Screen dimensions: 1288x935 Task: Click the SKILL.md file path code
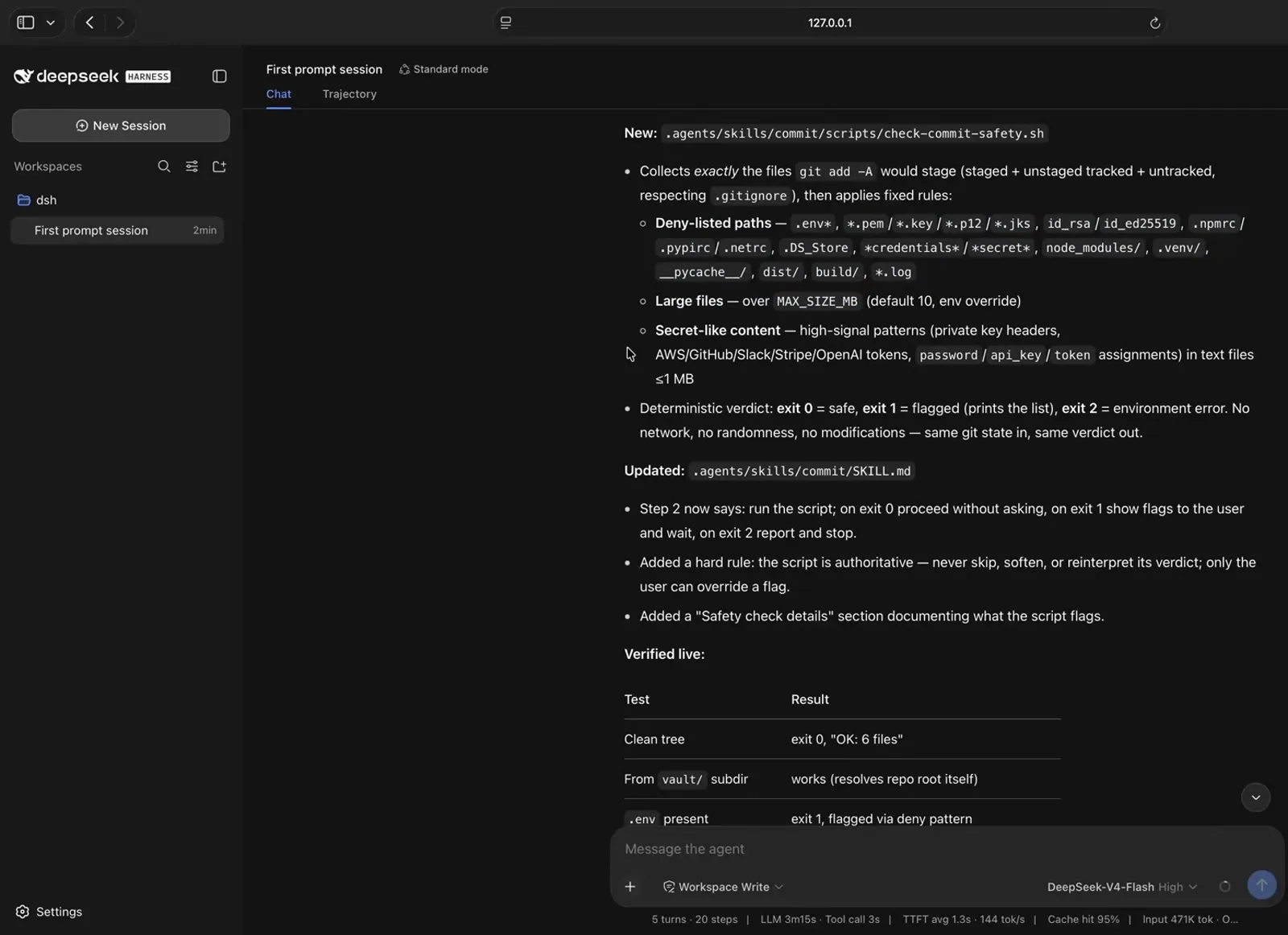[x=802, y=471]
